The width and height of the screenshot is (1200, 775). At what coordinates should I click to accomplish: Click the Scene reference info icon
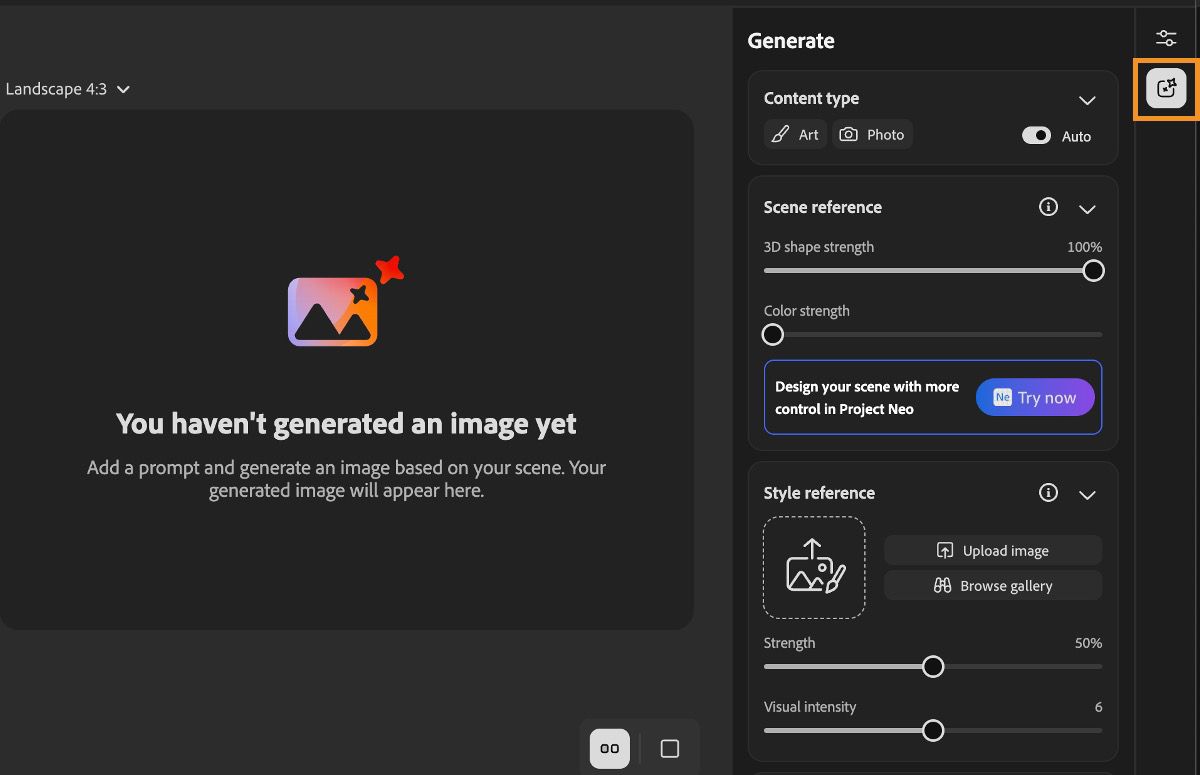[1048, 207]
